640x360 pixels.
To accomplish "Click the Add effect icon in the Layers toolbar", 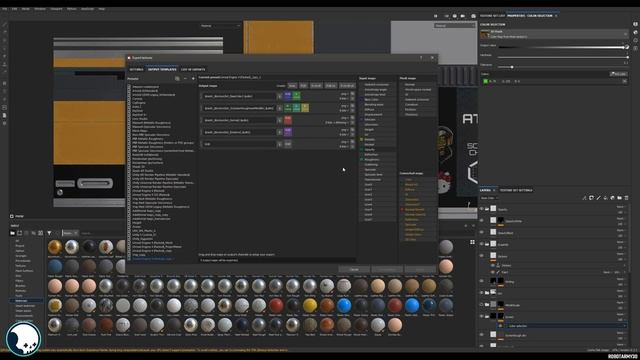I will pos(584,198).
